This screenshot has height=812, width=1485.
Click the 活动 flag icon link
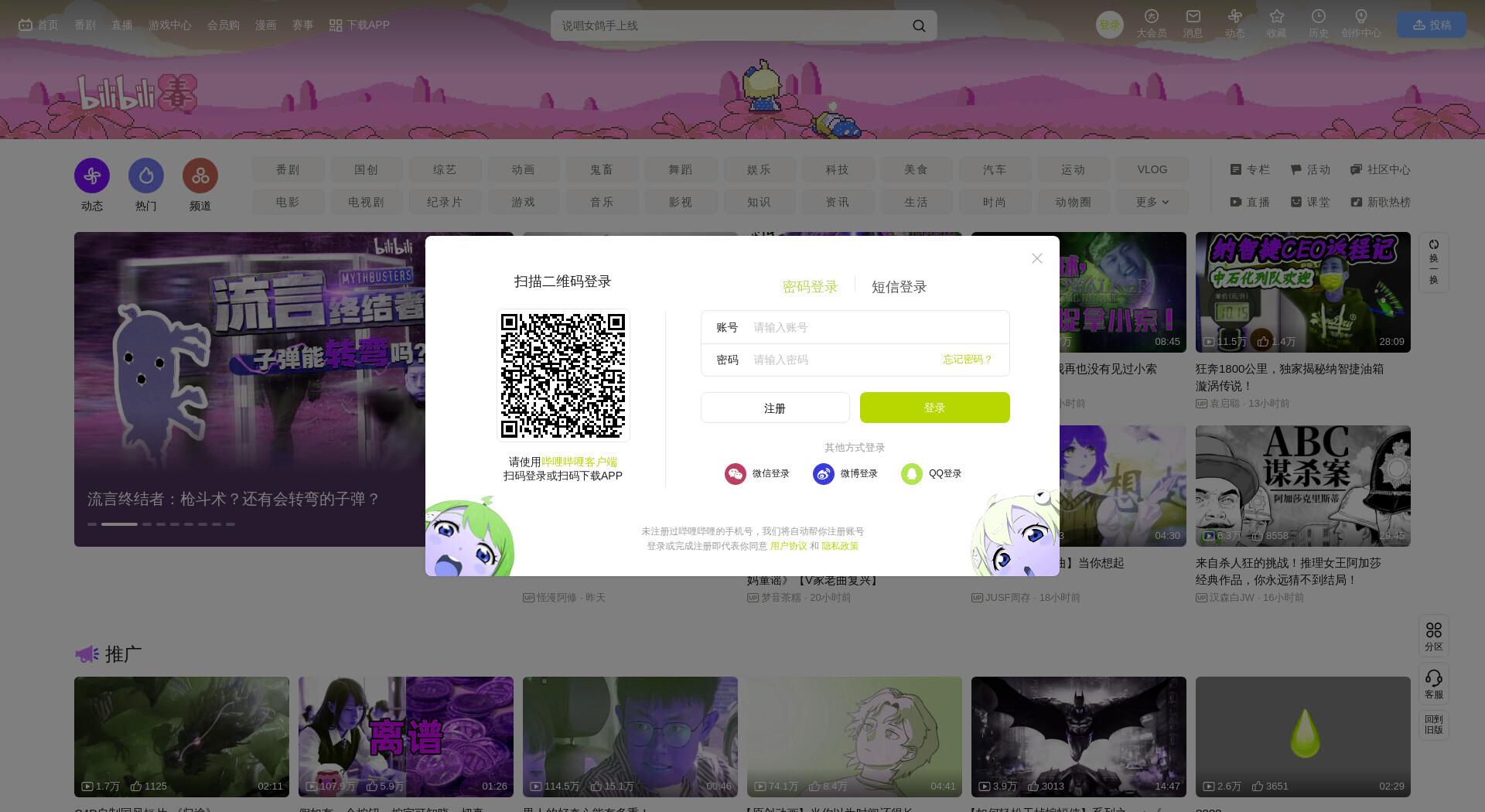click(x=1310, y=169)
